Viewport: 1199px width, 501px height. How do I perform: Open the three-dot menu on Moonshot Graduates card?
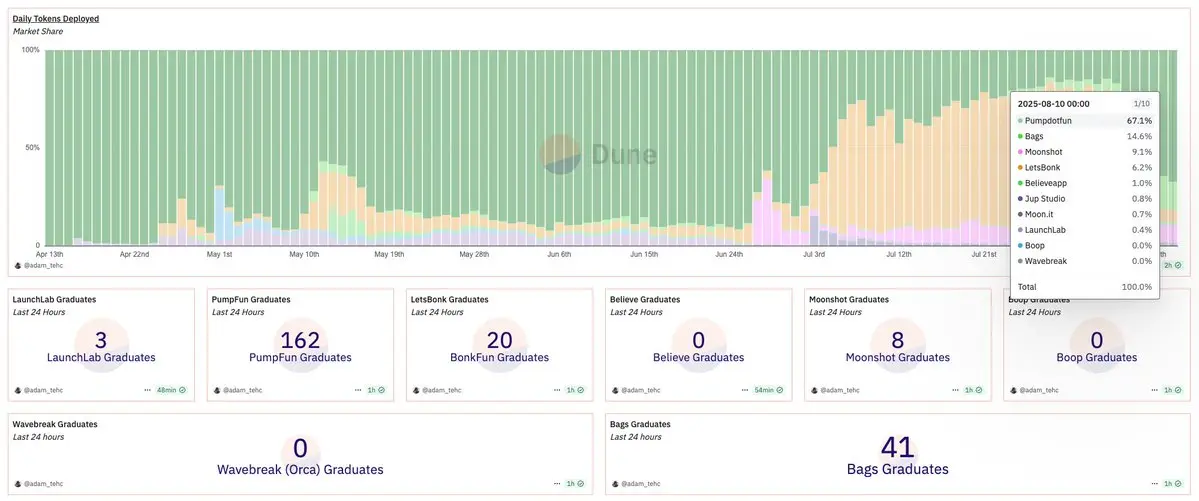click(954, 390)
